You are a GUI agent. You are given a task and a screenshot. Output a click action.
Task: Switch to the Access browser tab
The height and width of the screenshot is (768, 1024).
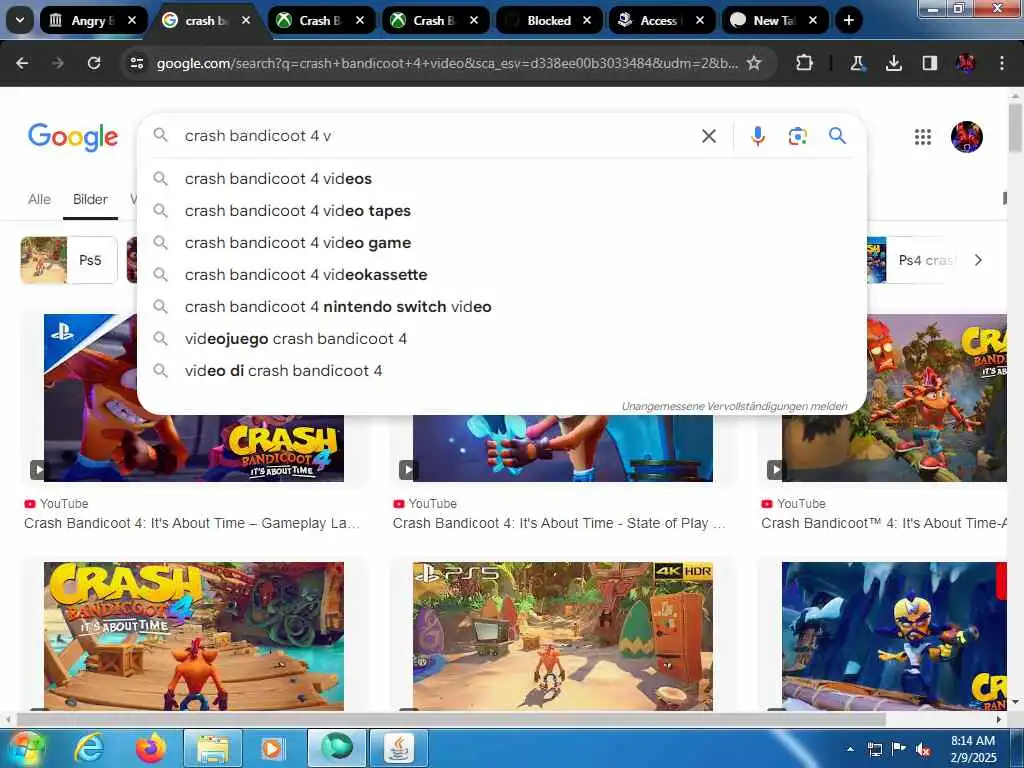pyautogui.click(x=662, y=20)
